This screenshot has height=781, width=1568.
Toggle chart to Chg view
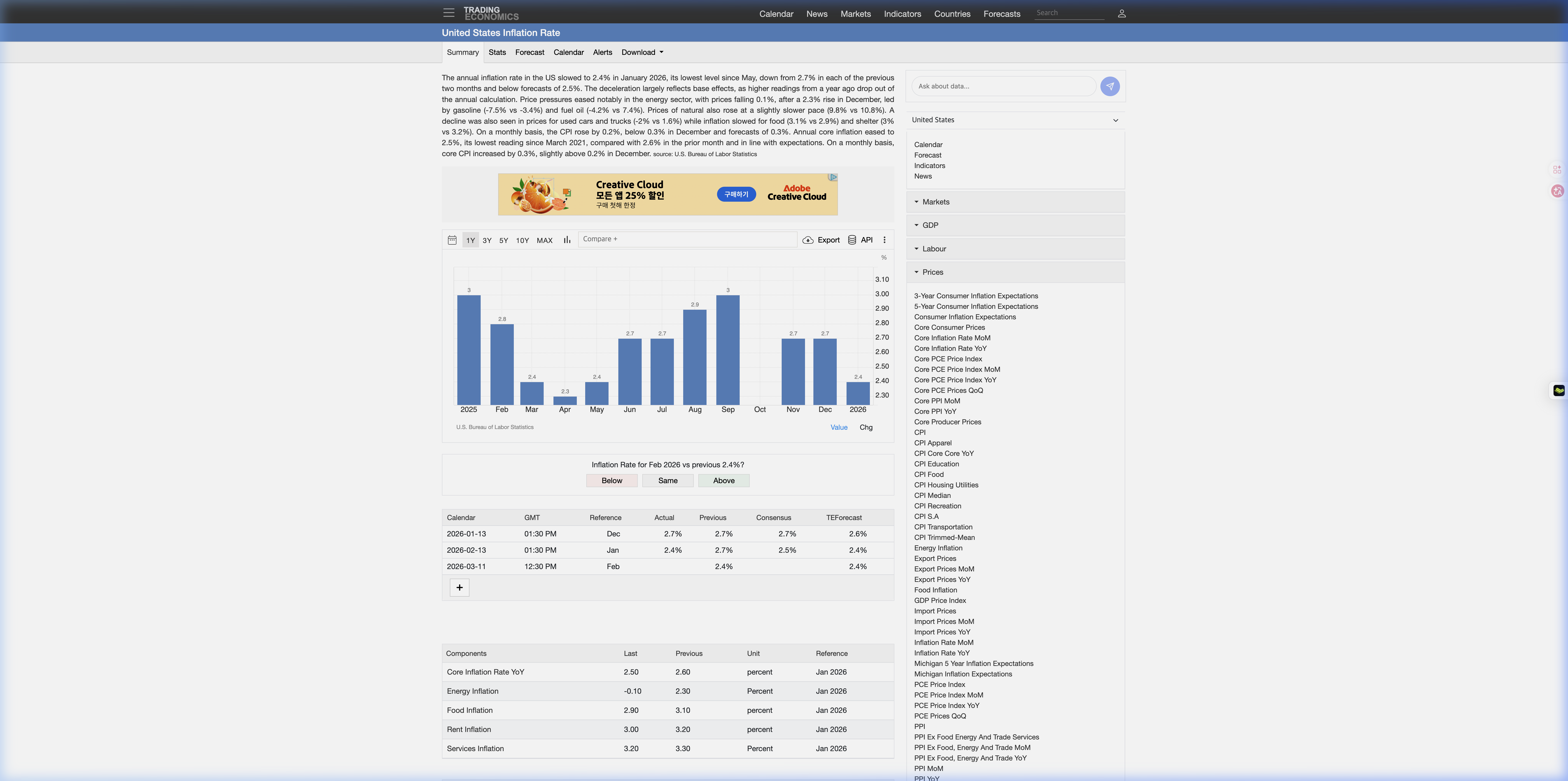(x=866, y=427)
